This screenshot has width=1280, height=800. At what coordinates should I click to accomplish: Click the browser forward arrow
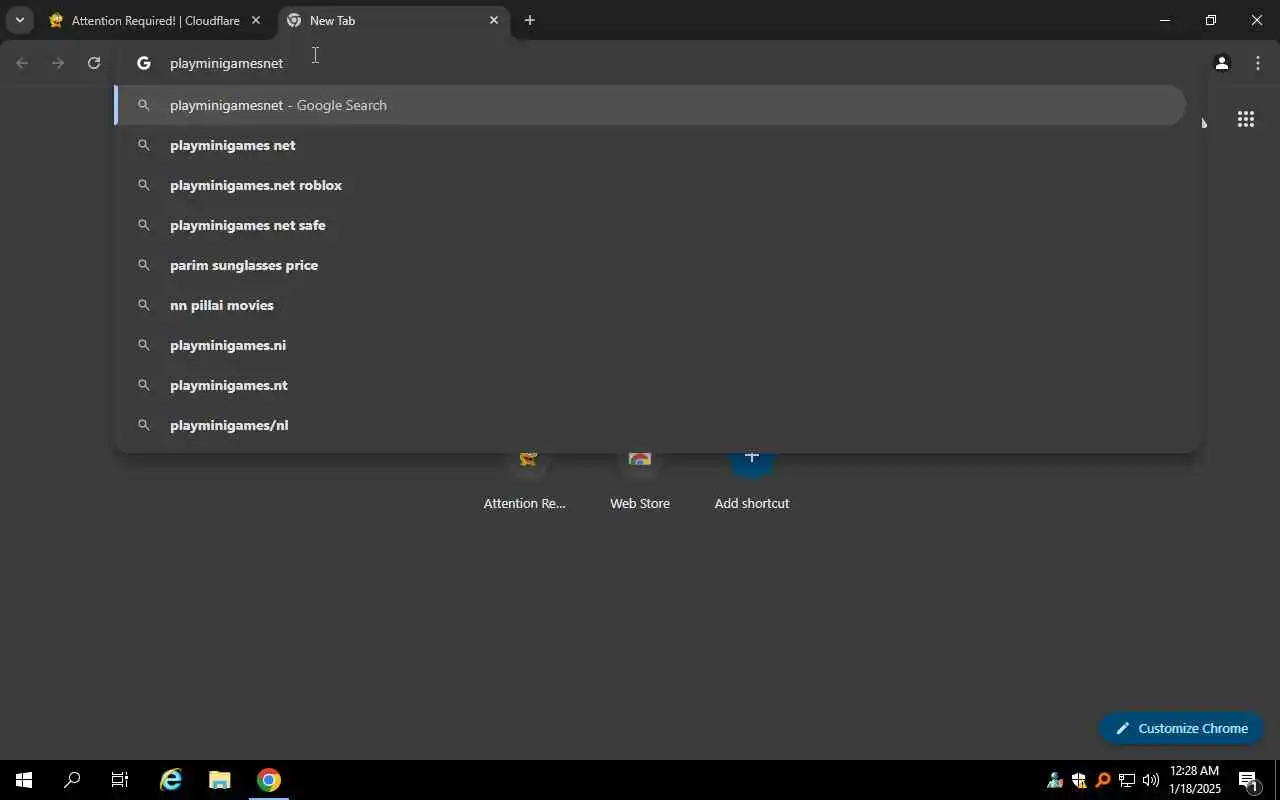[x=58, y=63]
